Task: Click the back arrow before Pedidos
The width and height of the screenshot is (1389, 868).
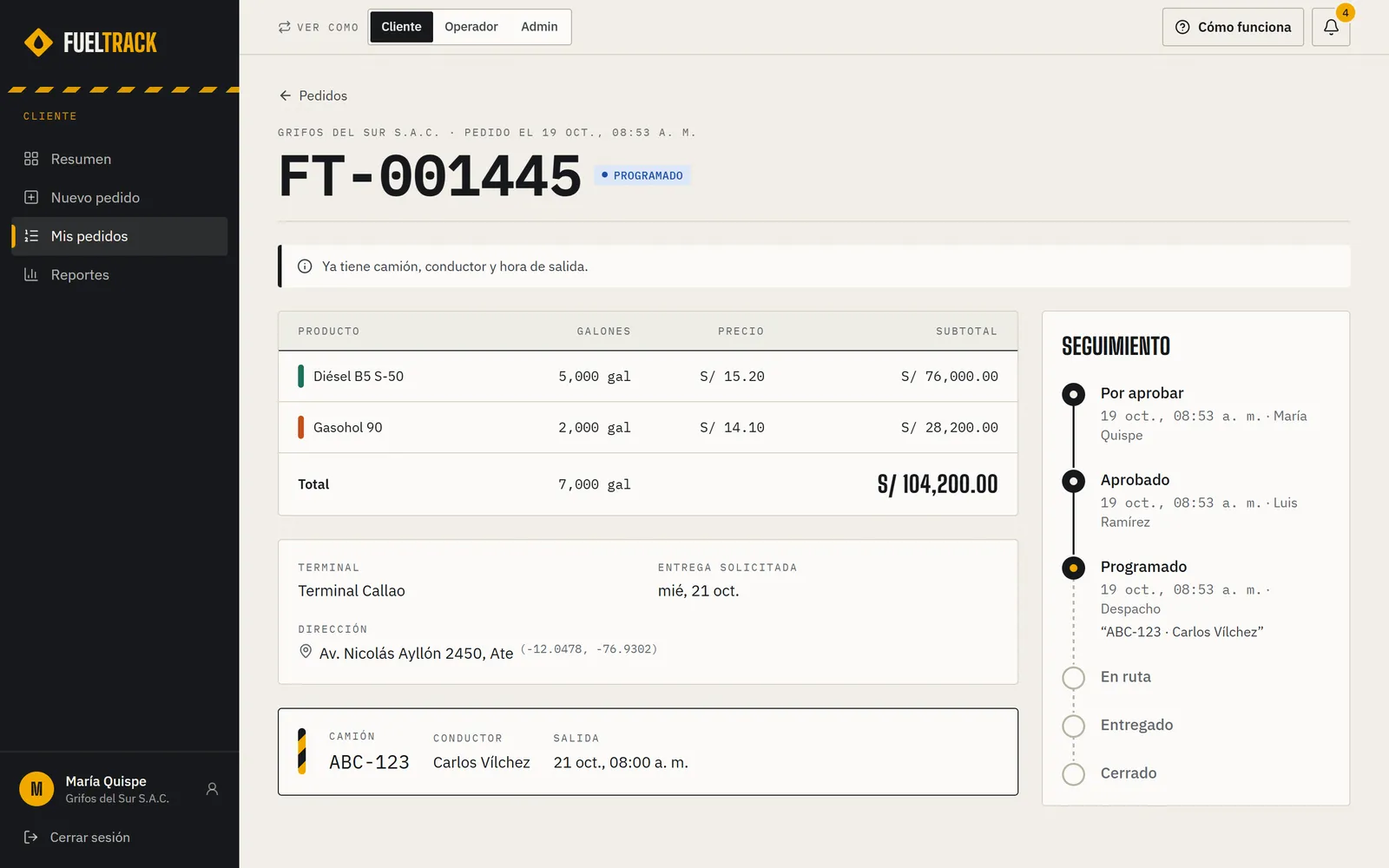Action: pos(285,95)
